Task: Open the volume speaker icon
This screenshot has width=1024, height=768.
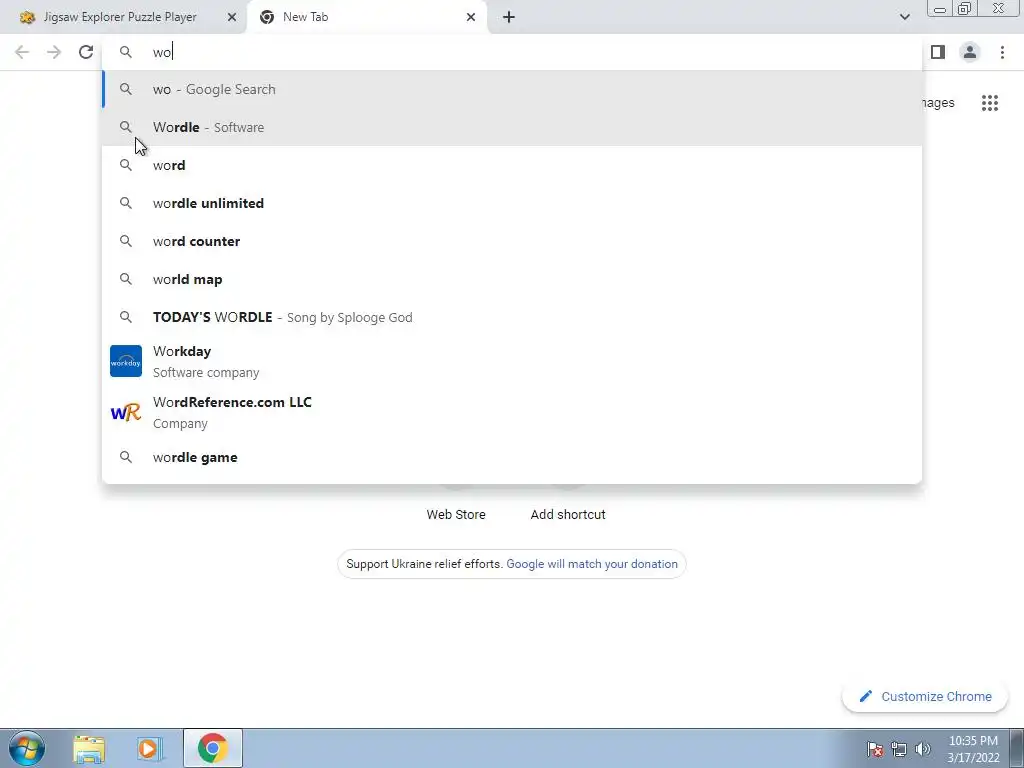Action: coord(923,749)
